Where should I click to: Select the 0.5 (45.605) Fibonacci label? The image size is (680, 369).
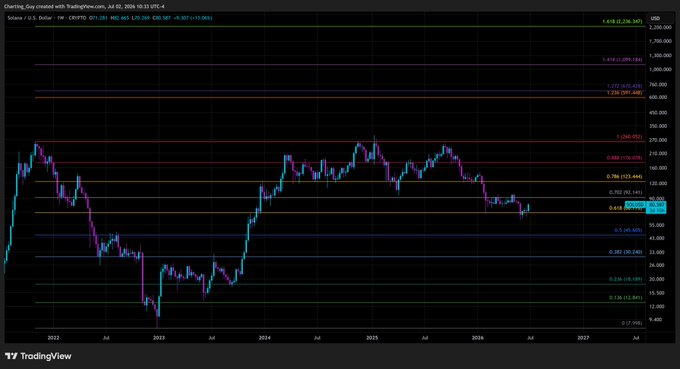click(628, 230)
